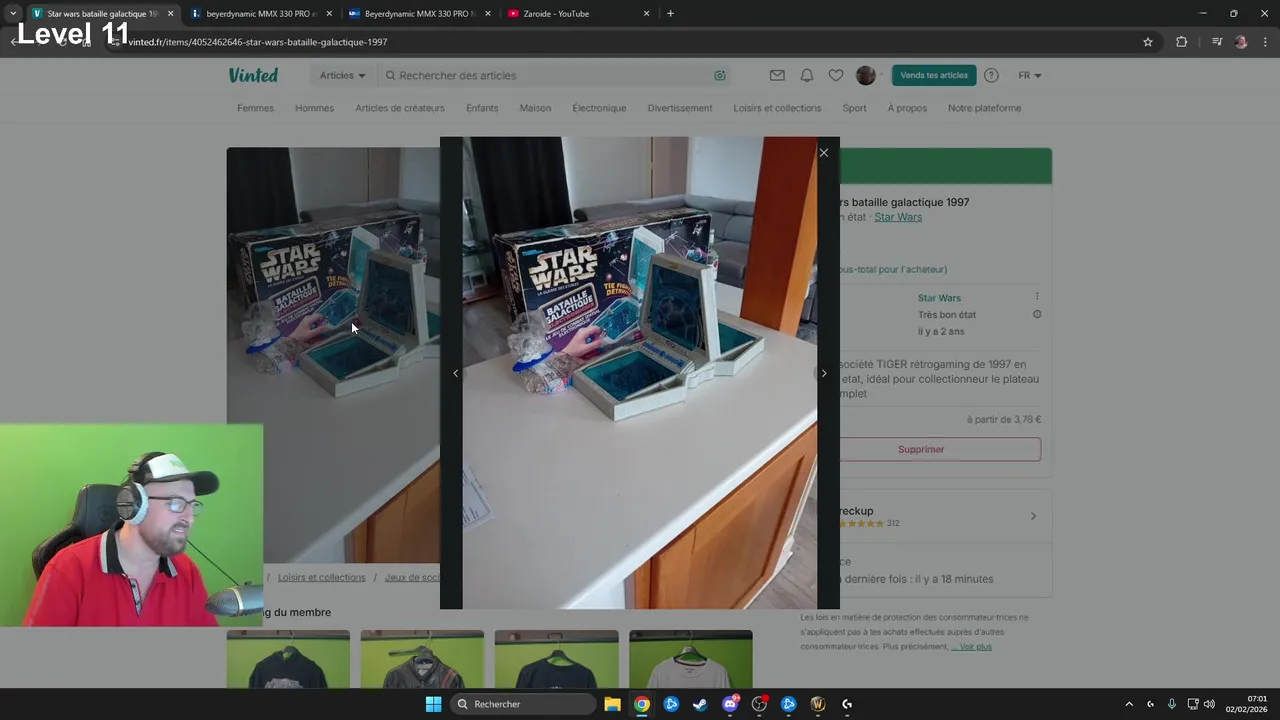
Task: Open 'Loisirs et collections' breadcrumb link
Action: [321, 578]
